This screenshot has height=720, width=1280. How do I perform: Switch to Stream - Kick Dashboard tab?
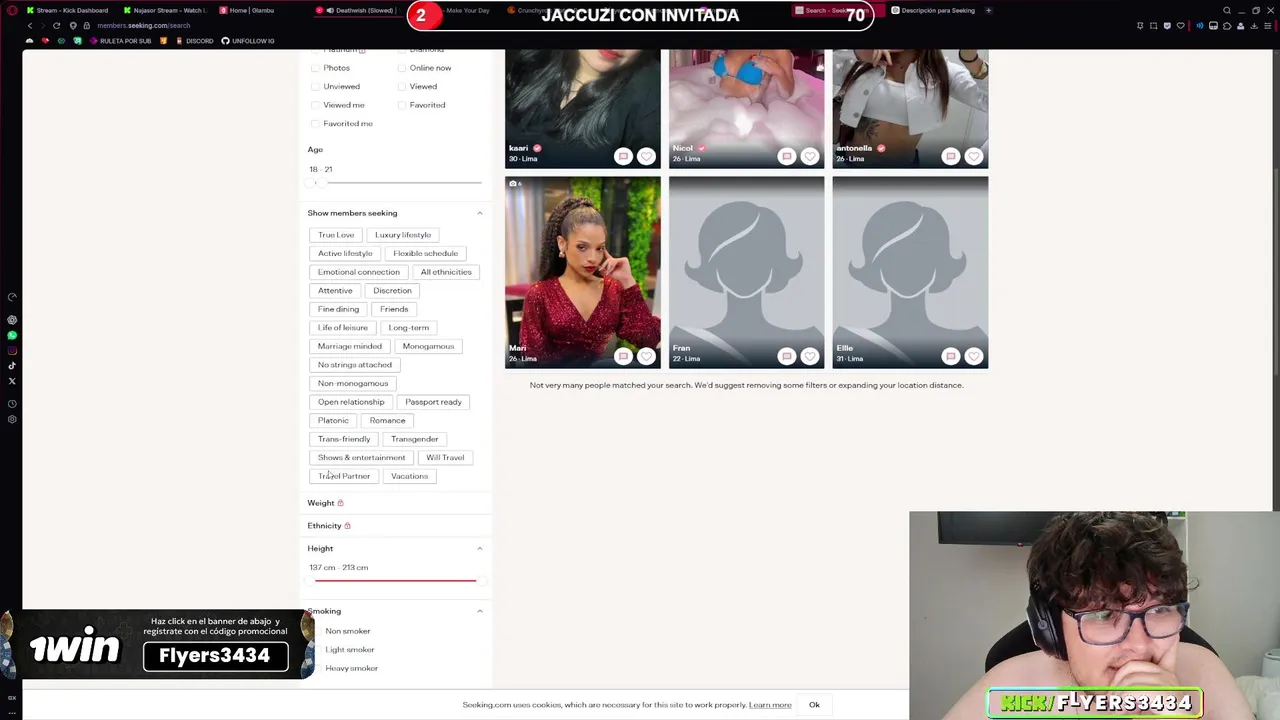pos(66,10)
